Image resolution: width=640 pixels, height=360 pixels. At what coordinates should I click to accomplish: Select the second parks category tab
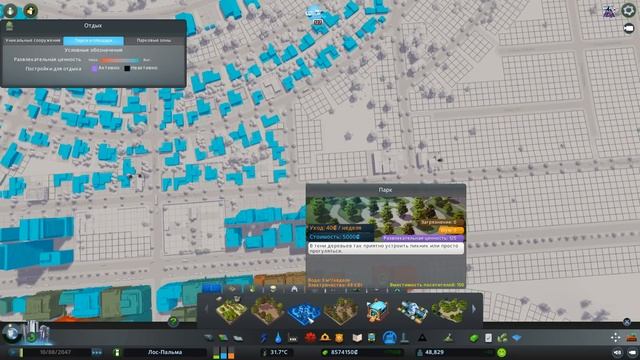point(232,289)
